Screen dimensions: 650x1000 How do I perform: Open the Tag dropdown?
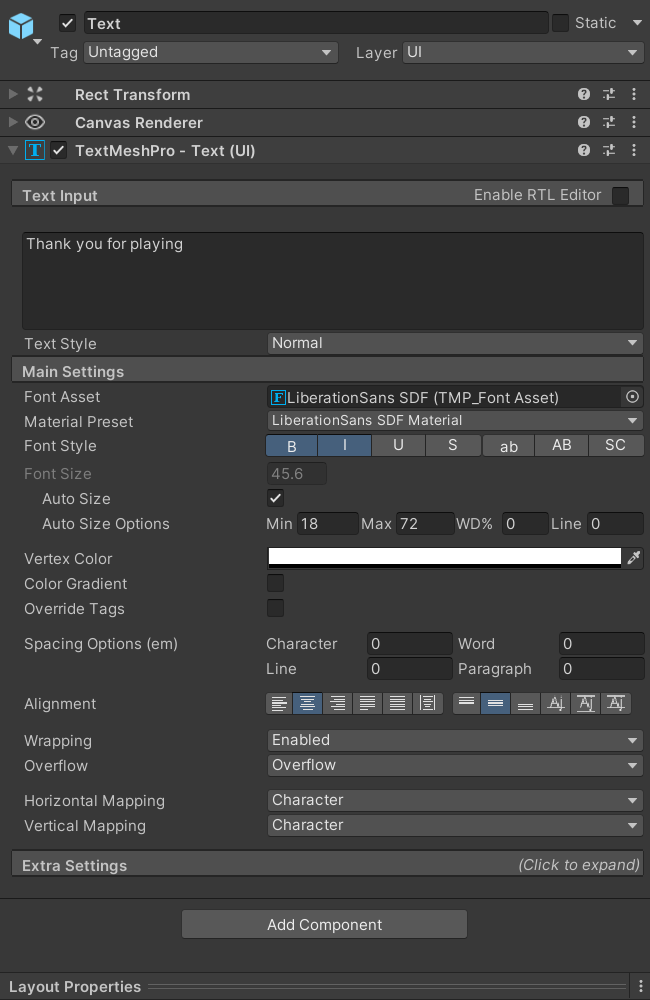211,52
